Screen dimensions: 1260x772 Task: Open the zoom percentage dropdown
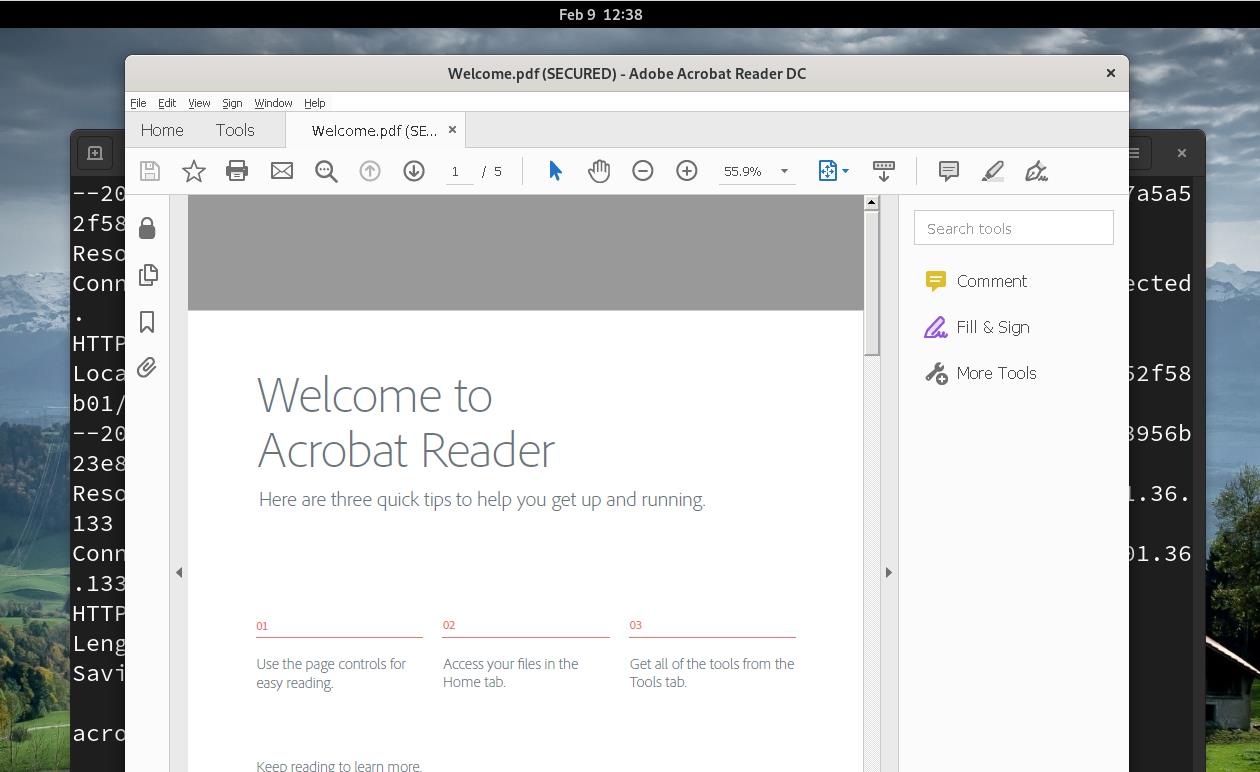point(784,171)
